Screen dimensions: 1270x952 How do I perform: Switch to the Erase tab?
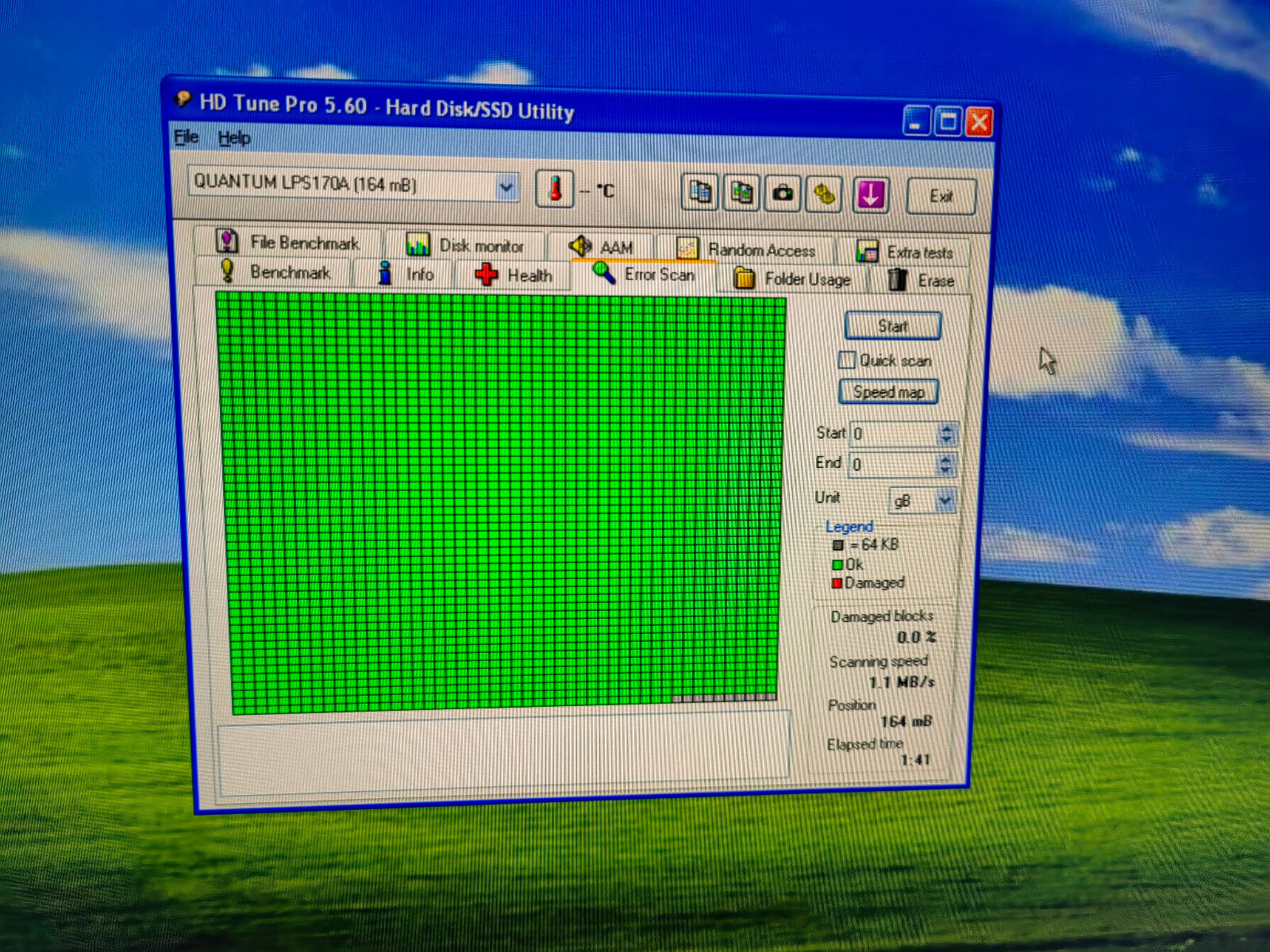(921, 280)
